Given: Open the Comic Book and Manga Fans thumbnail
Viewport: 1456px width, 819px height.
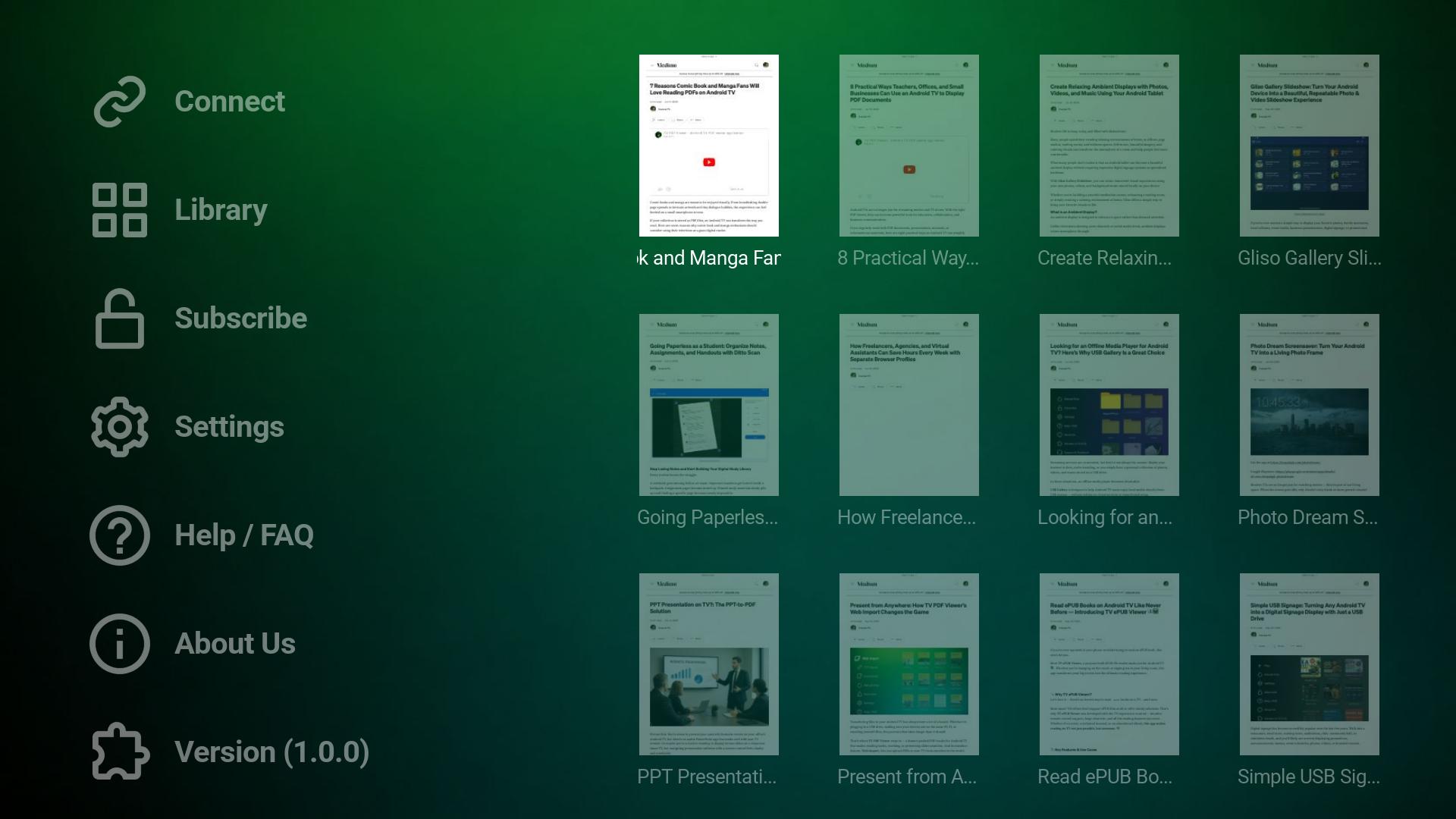Looking at the screenshot, I should pos(709,146).
